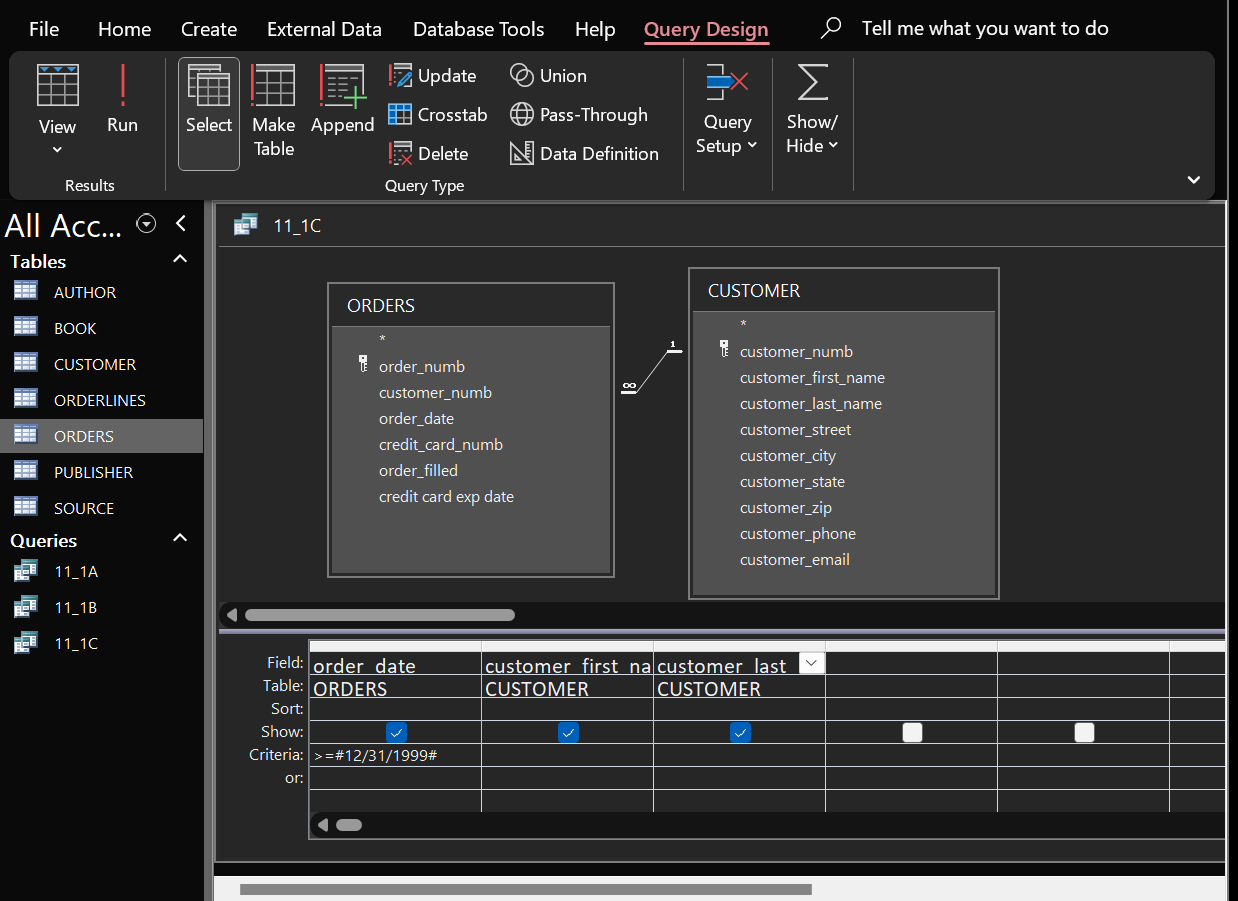Switch to the External Data tab
Image resolution: width=1238 pixels, height=901 pixels.
click(324, 29)
